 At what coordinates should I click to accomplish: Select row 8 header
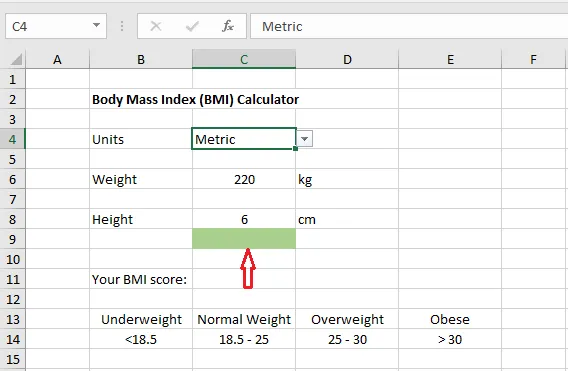pyautogui.click(x=13, y=219)
